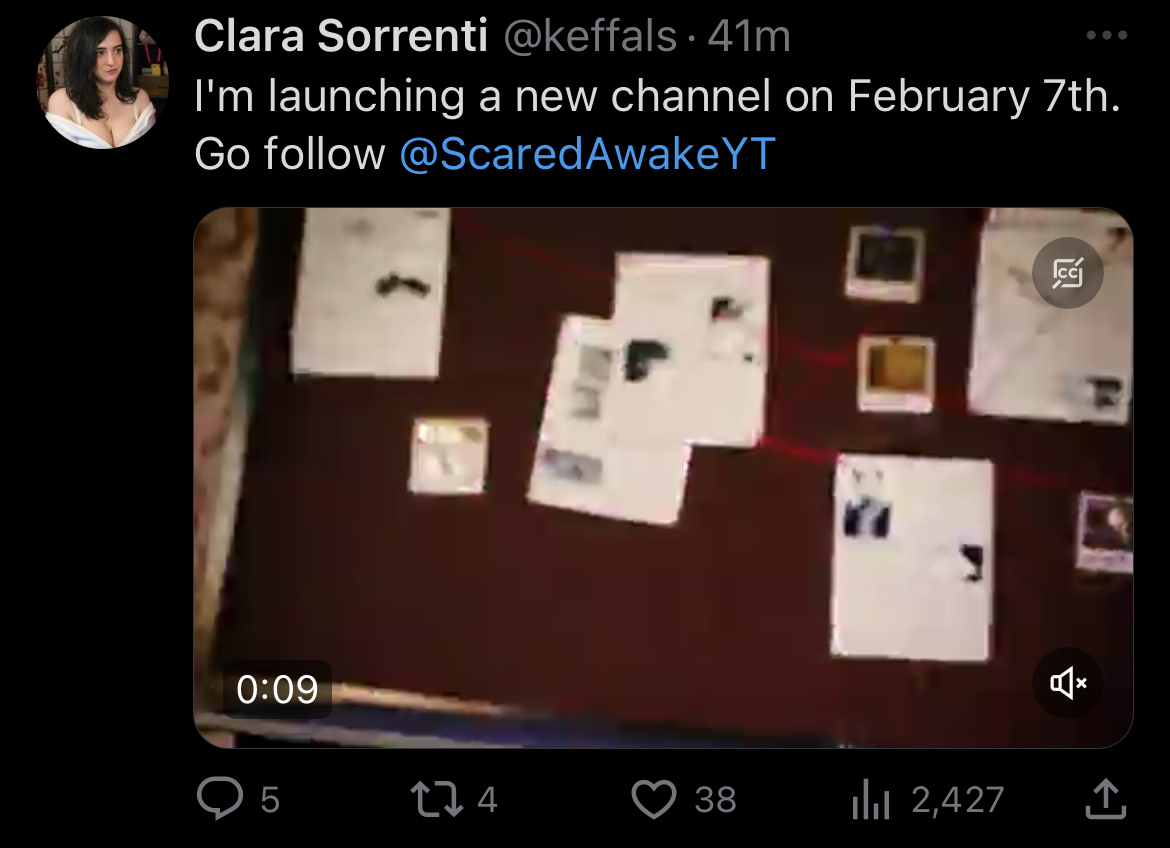
Task: View tweet analytics bar chart icon
Action: 871,799
